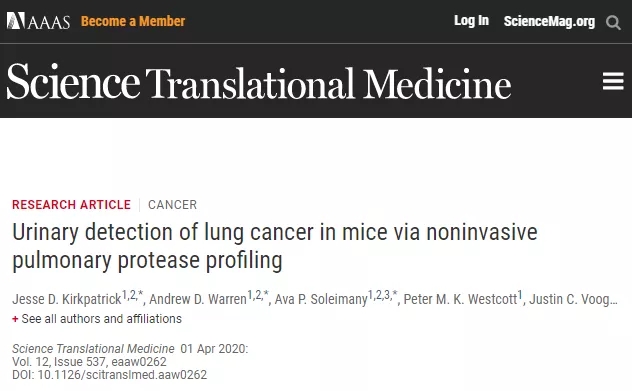Click the Log In link
Screen dimensions: 632x391
click(471, 21)
